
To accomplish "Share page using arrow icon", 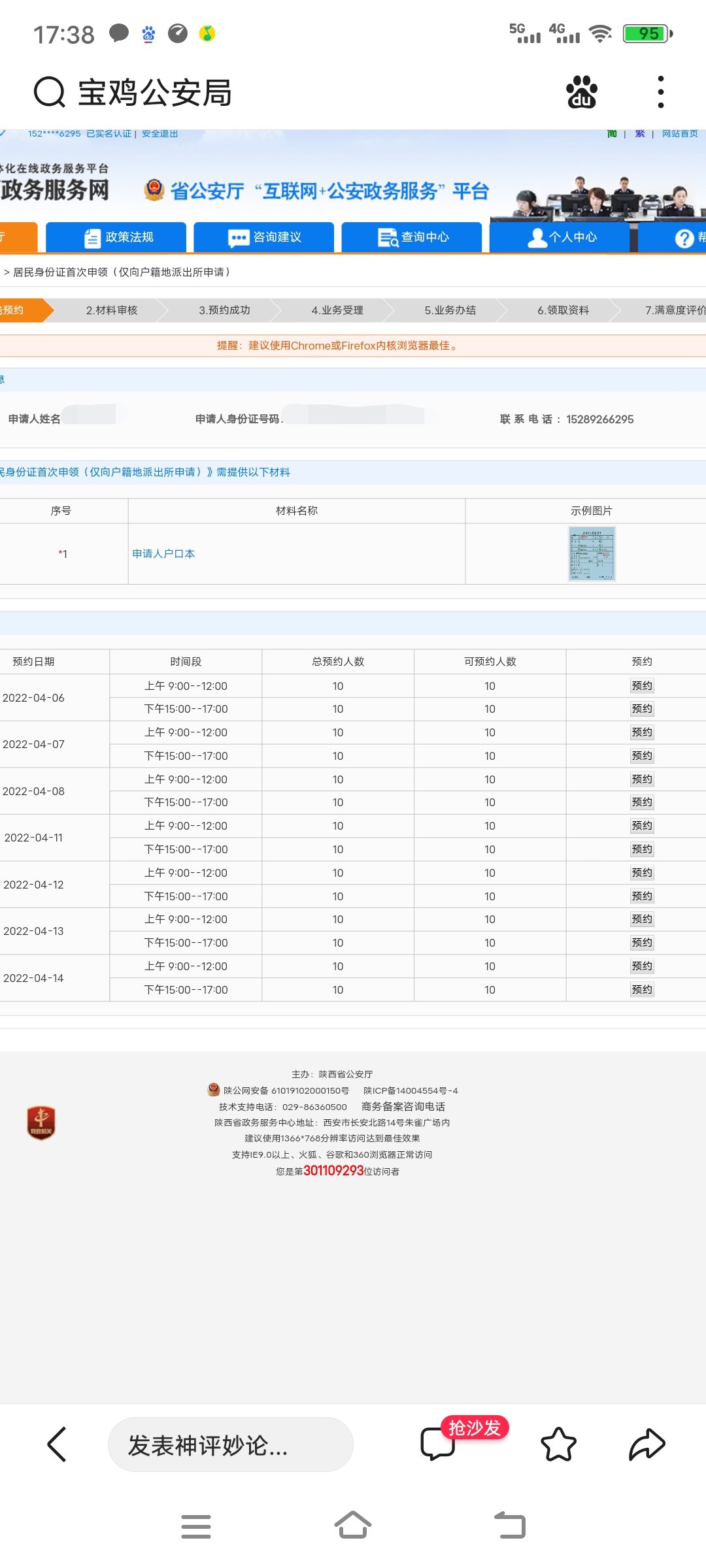I will (x=647, y=1445).
